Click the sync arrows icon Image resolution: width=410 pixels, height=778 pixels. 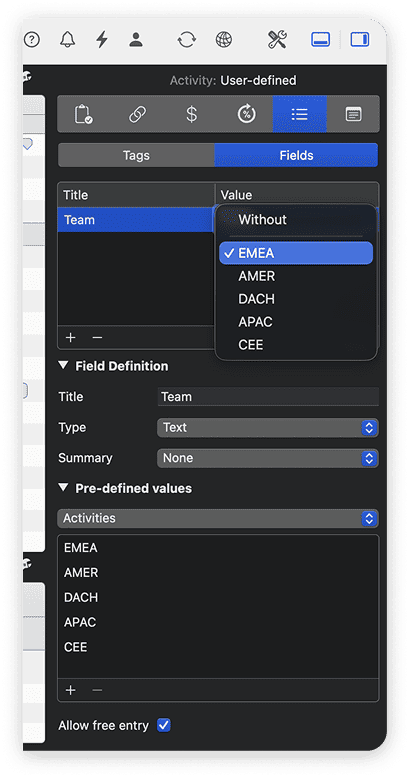pyautogui.click(x=187, y=40)
